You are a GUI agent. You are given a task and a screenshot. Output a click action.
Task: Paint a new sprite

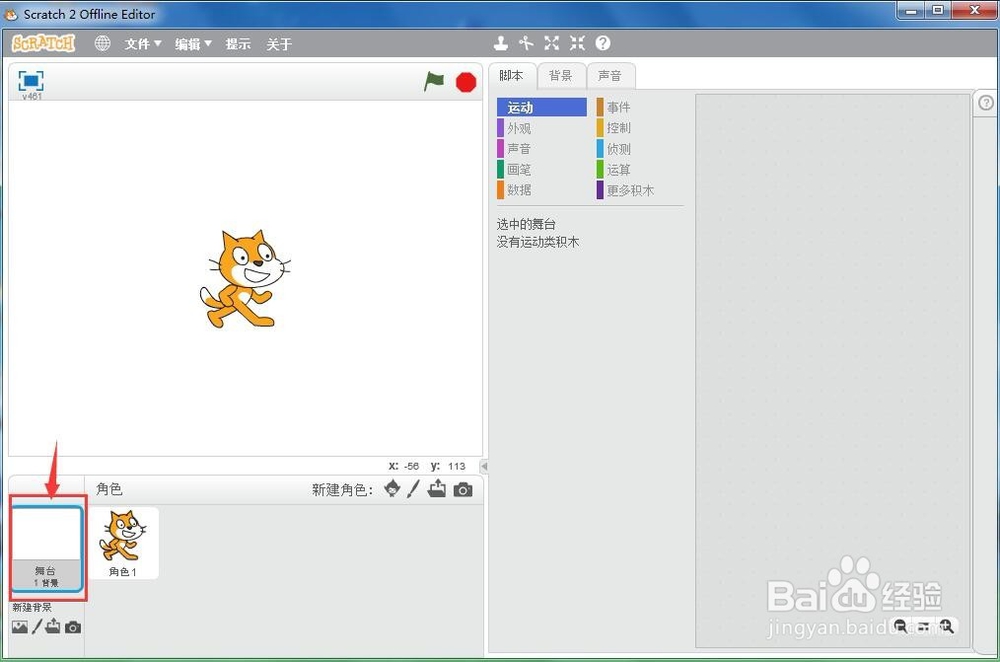[413, 489]
